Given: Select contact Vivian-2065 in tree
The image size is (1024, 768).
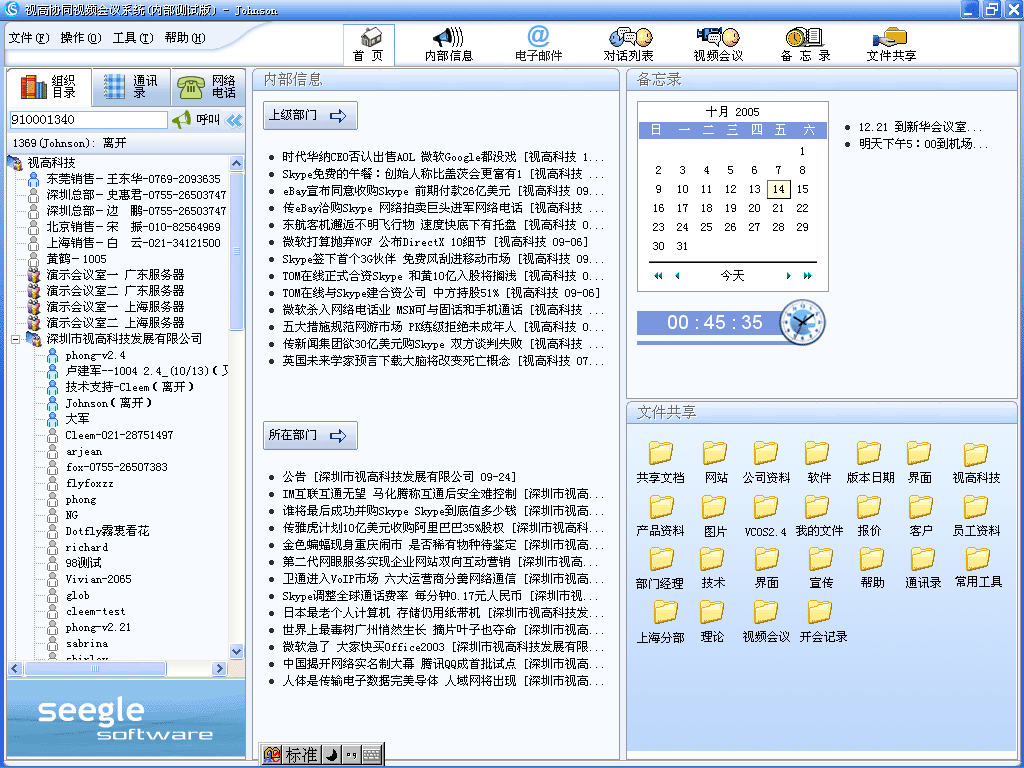Looking at the screenshot, I should [x=98, y=579].
